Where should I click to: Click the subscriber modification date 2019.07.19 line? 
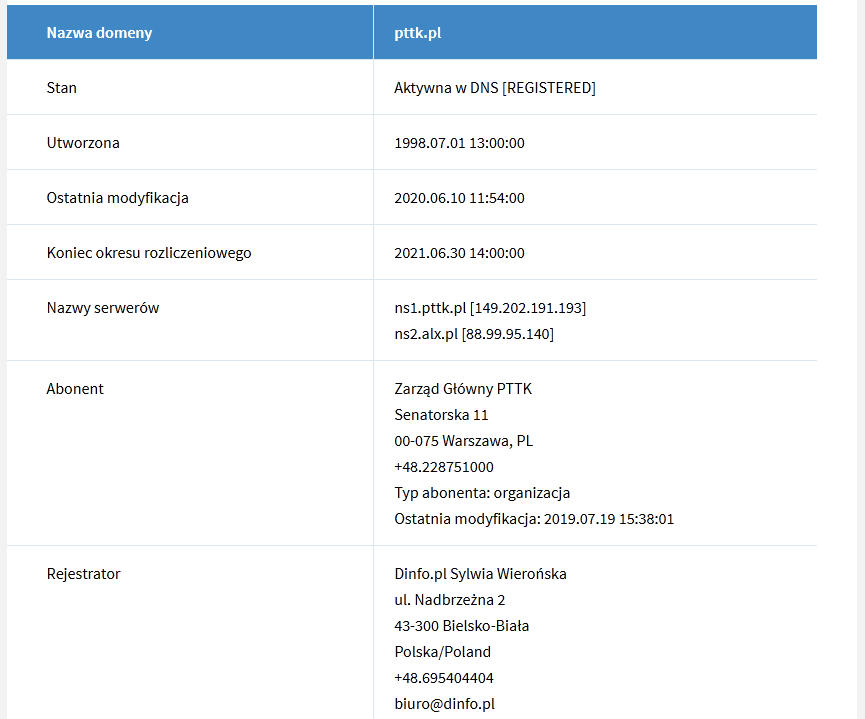point(534,519)
